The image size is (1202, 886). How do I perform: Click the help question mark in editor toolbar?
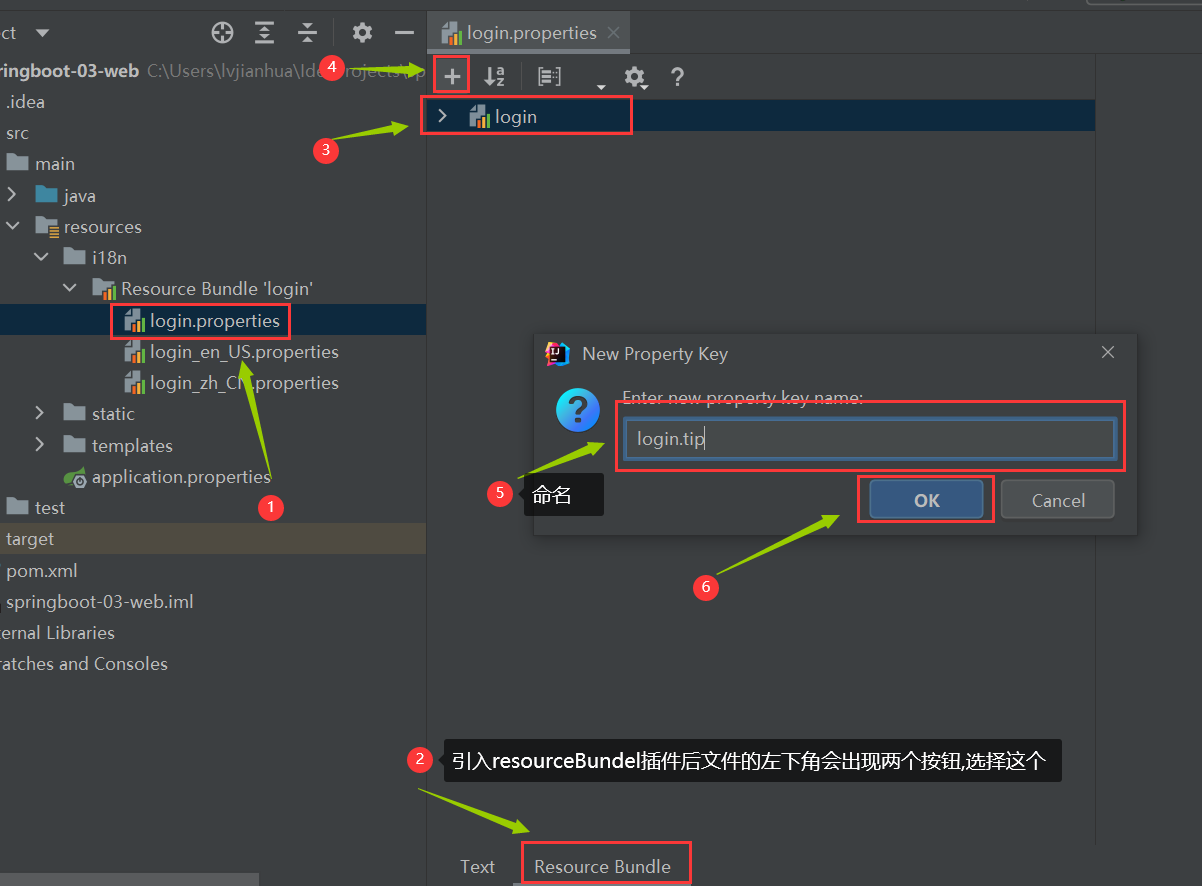[677, 76]
